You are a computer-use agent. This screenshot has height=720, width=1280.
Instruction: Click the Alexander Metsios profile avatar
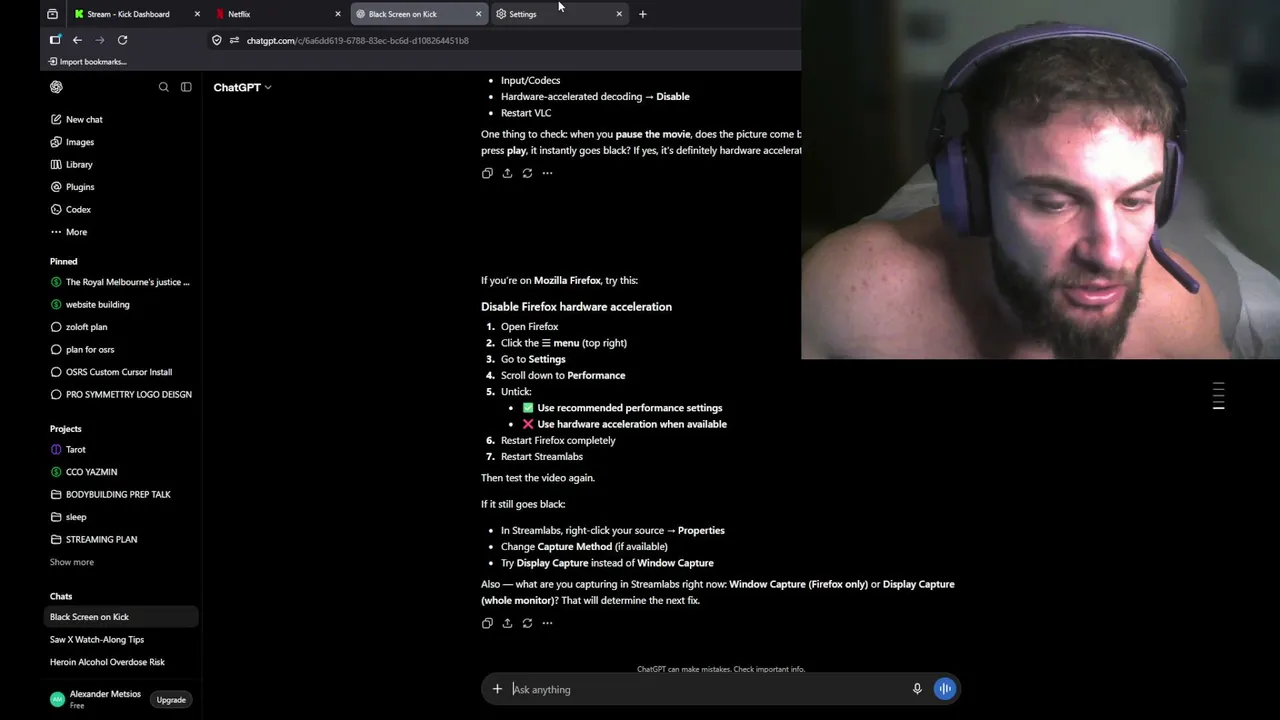tap(57, 700)
